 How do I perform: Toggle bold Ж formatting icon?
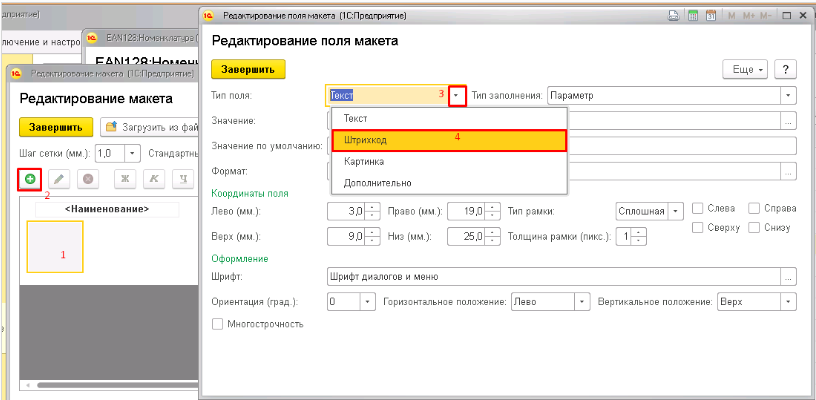pos(126,179)
